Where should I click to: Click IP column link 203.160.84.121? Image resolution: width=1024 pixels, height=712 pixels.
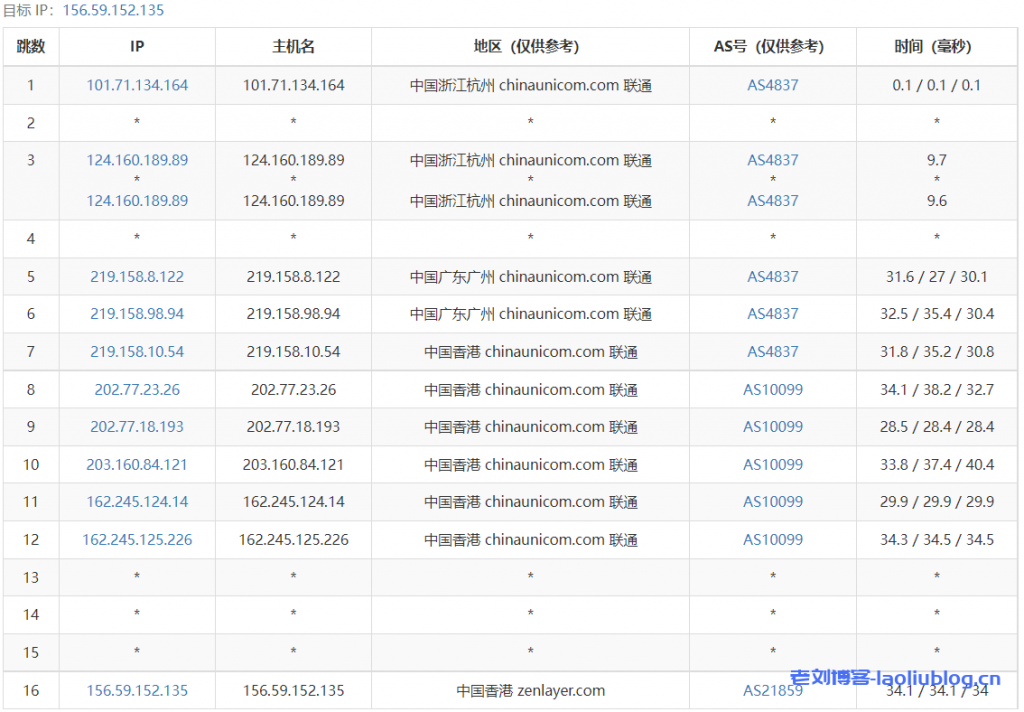point(137,465)
